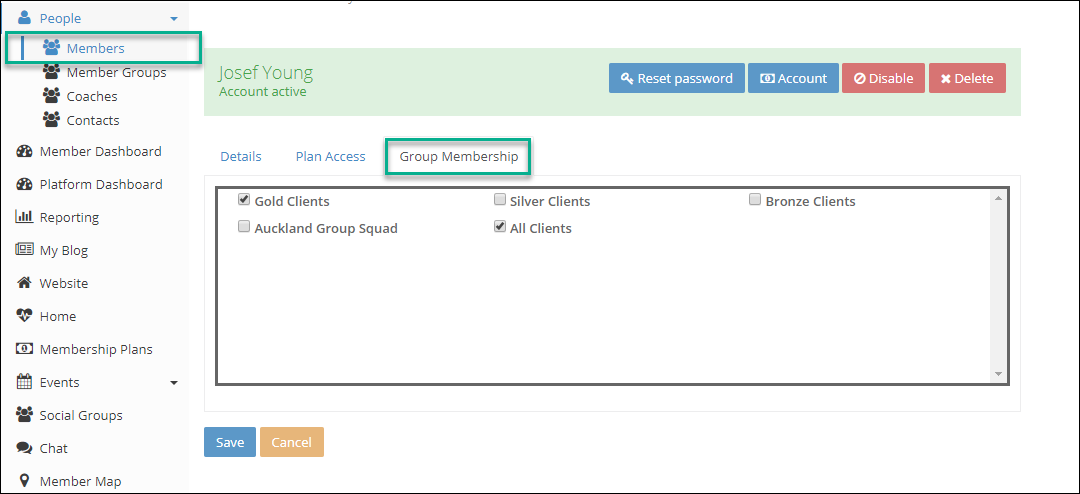Click the group list scroll down arrow
This screenshot has width=1080, height=494.
coord(999,373)
